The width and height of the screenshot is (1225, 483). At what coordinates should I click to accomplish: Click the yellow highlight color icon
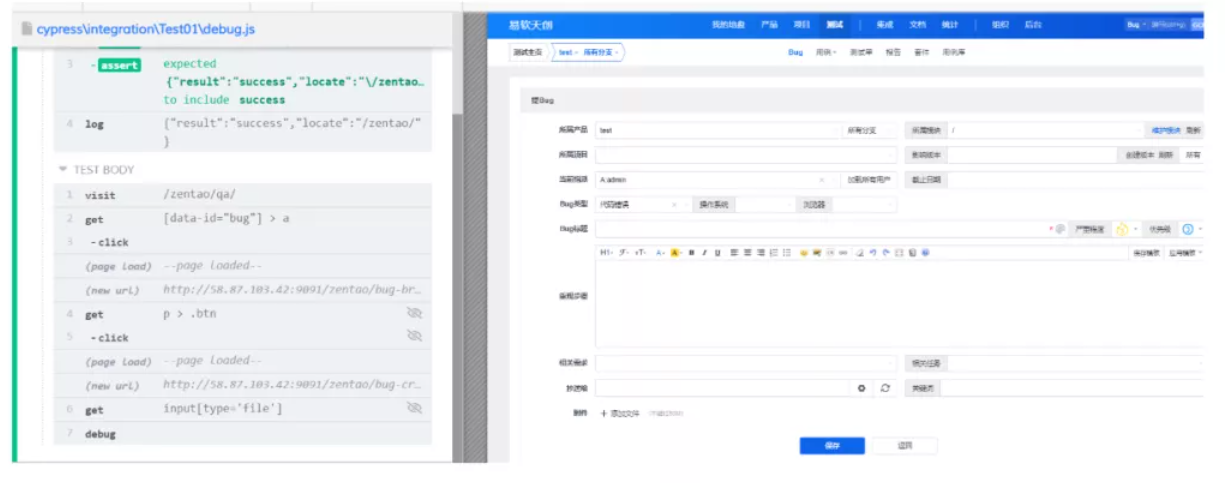675,253
